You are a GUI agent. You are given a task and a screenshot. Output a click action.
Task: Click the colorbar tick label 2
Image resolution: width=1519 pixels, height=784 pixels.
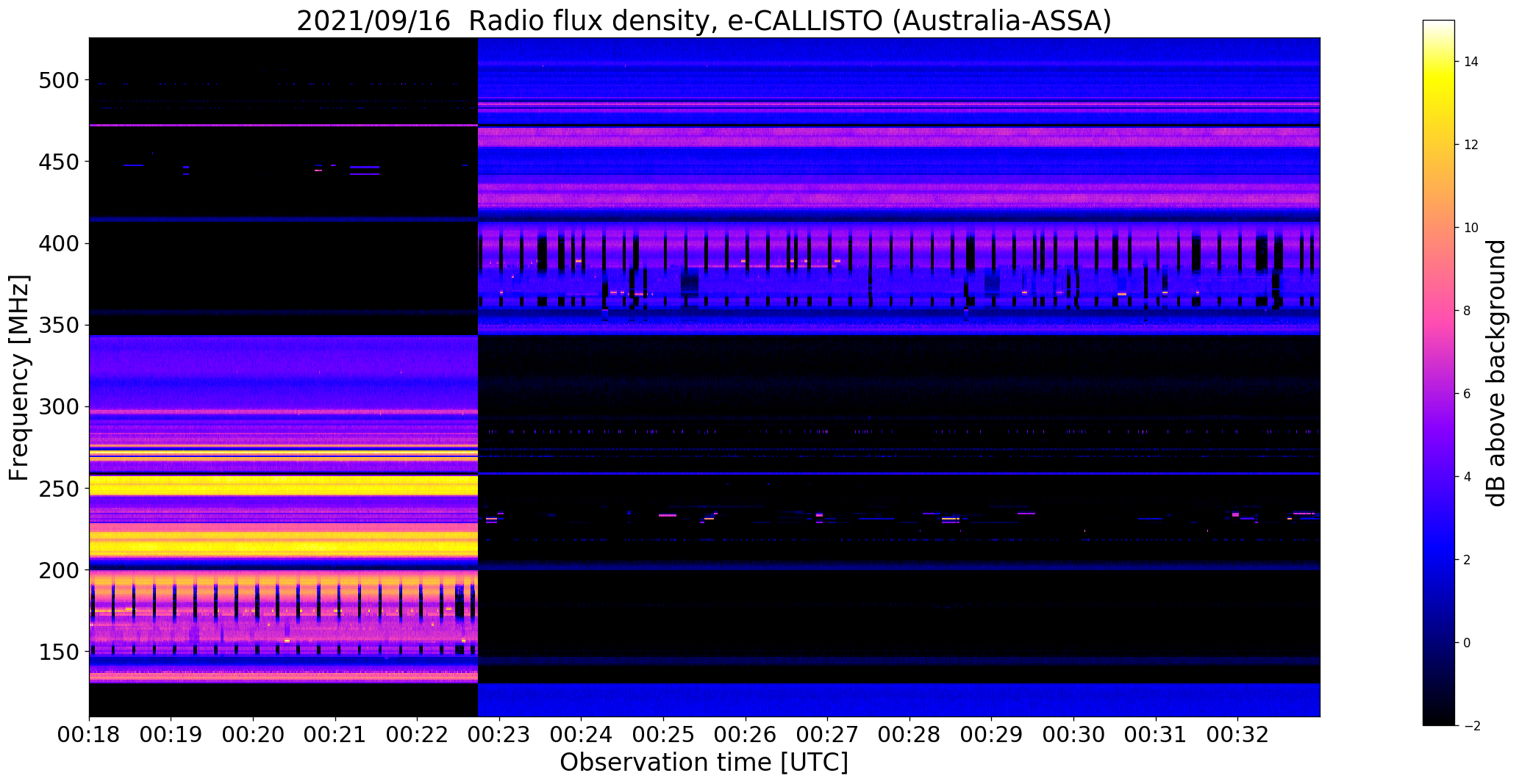point(1467,560)
